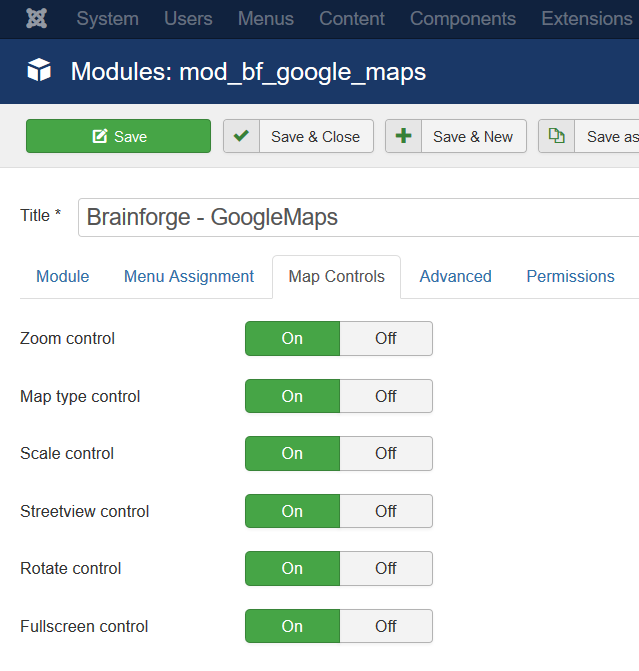Expand the Content dropdown menu

[352, 19]
